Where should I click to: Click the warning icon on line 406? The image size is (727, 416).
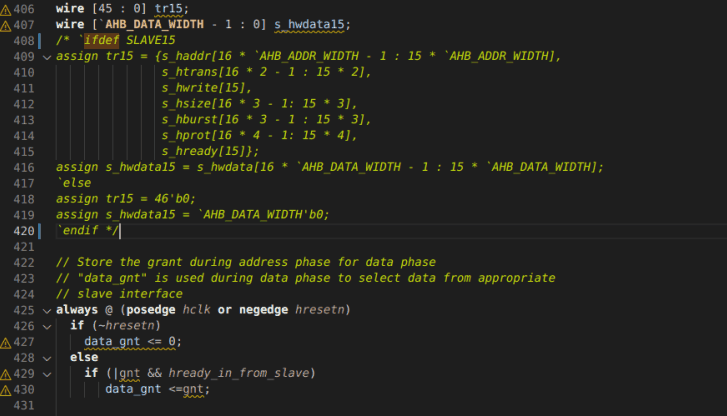pos(6,8)
